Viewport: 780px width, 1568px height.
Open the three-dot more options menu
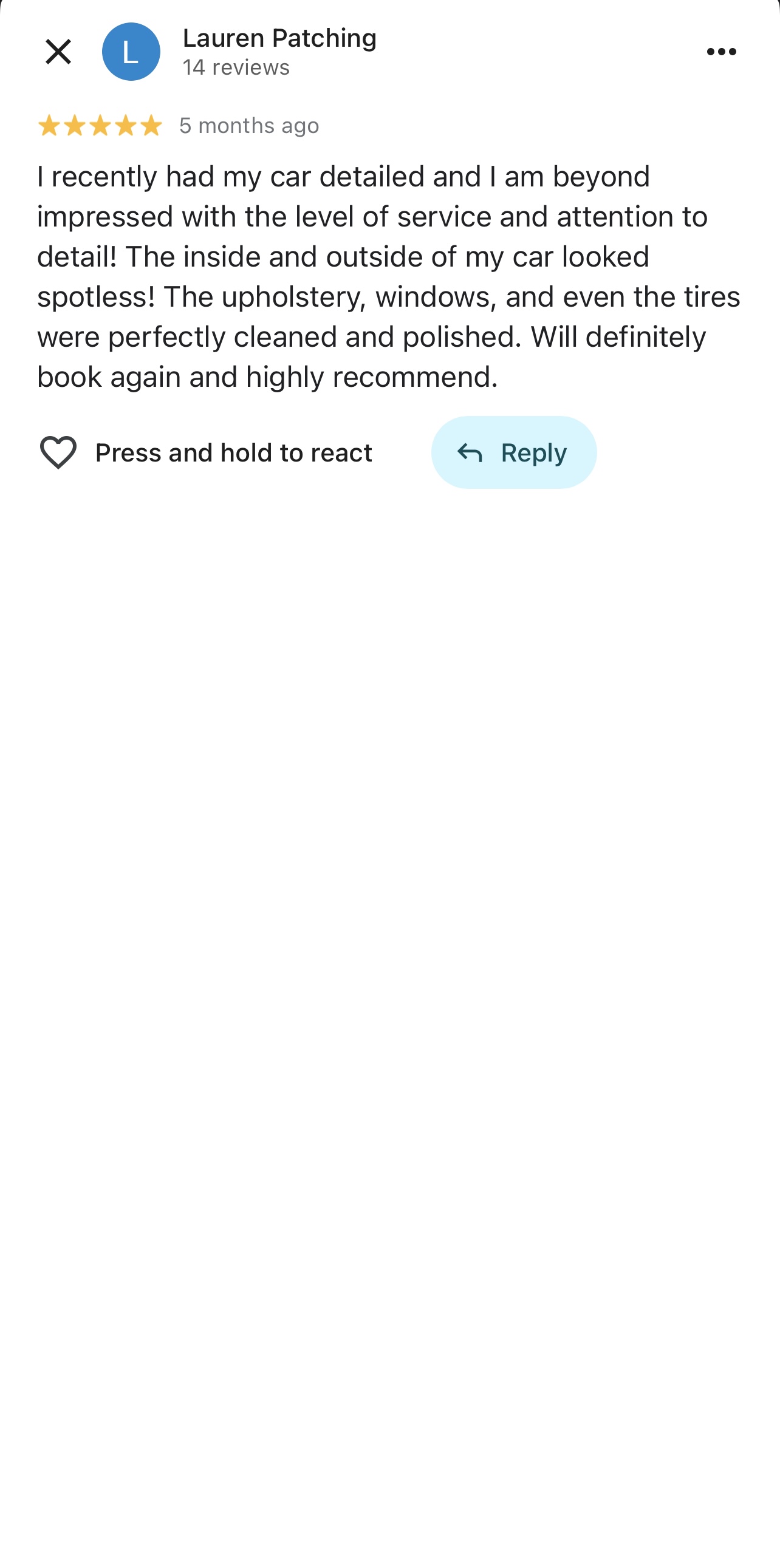click(x=722, y=52)
